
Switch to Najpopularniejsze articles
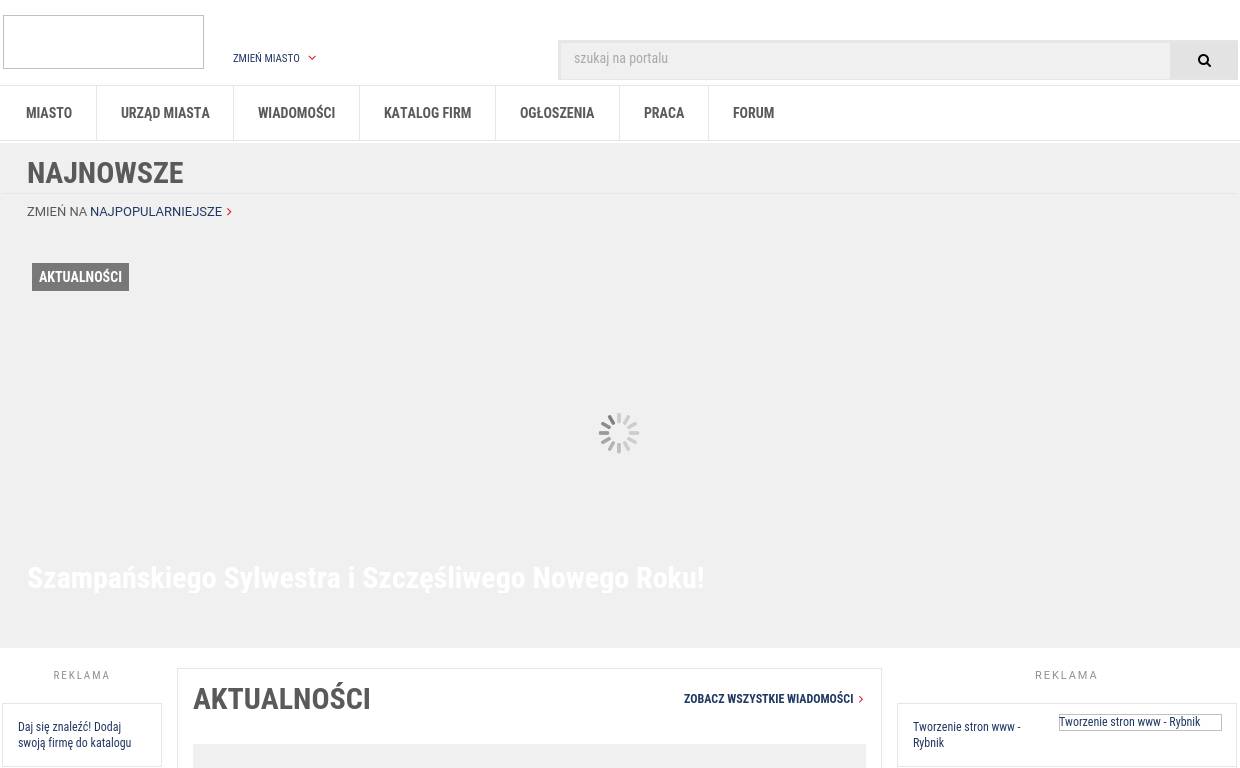pos(156,212)
